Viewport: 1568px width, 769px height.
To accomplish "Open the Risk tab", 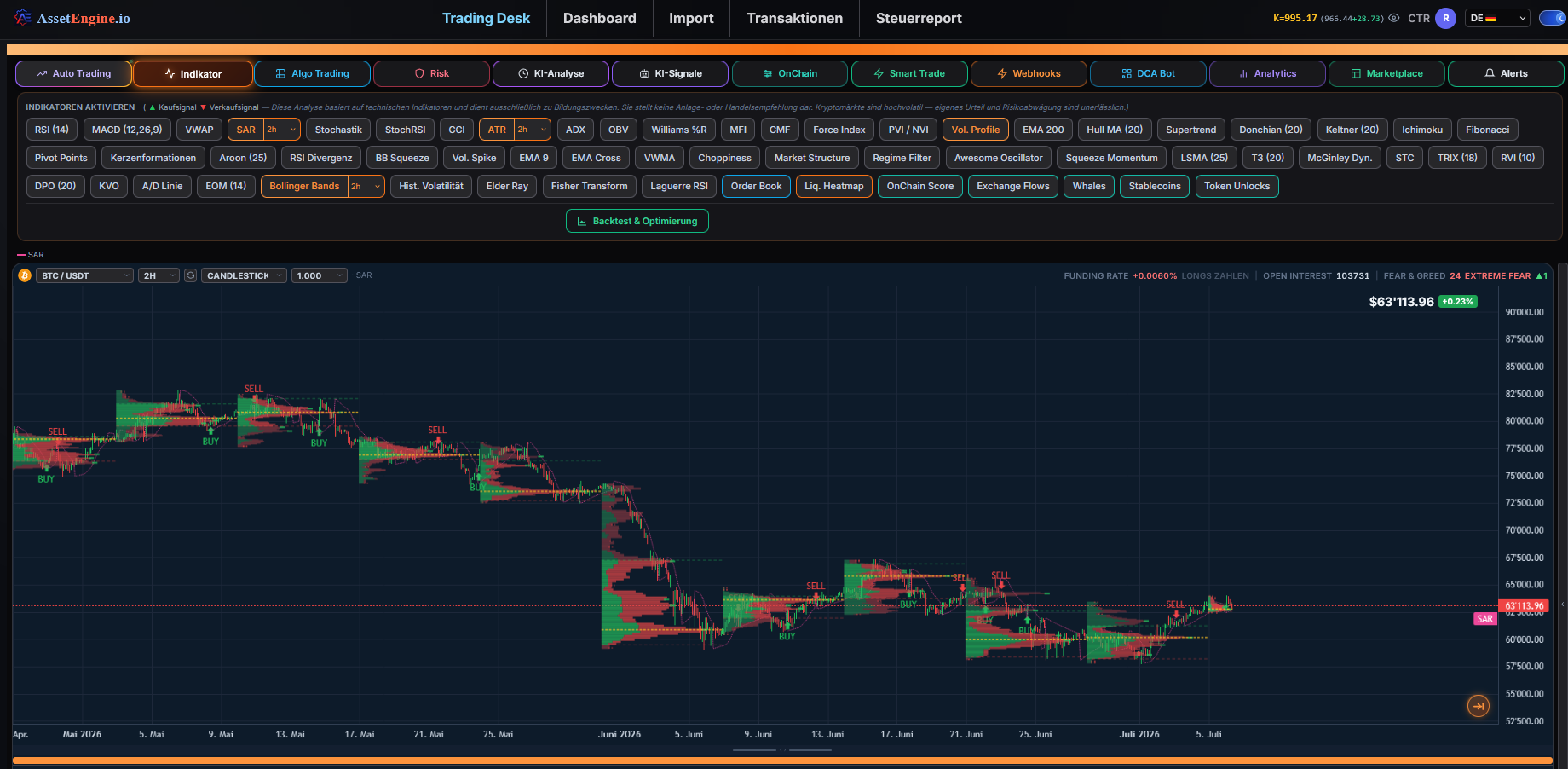I will point(431,73).
